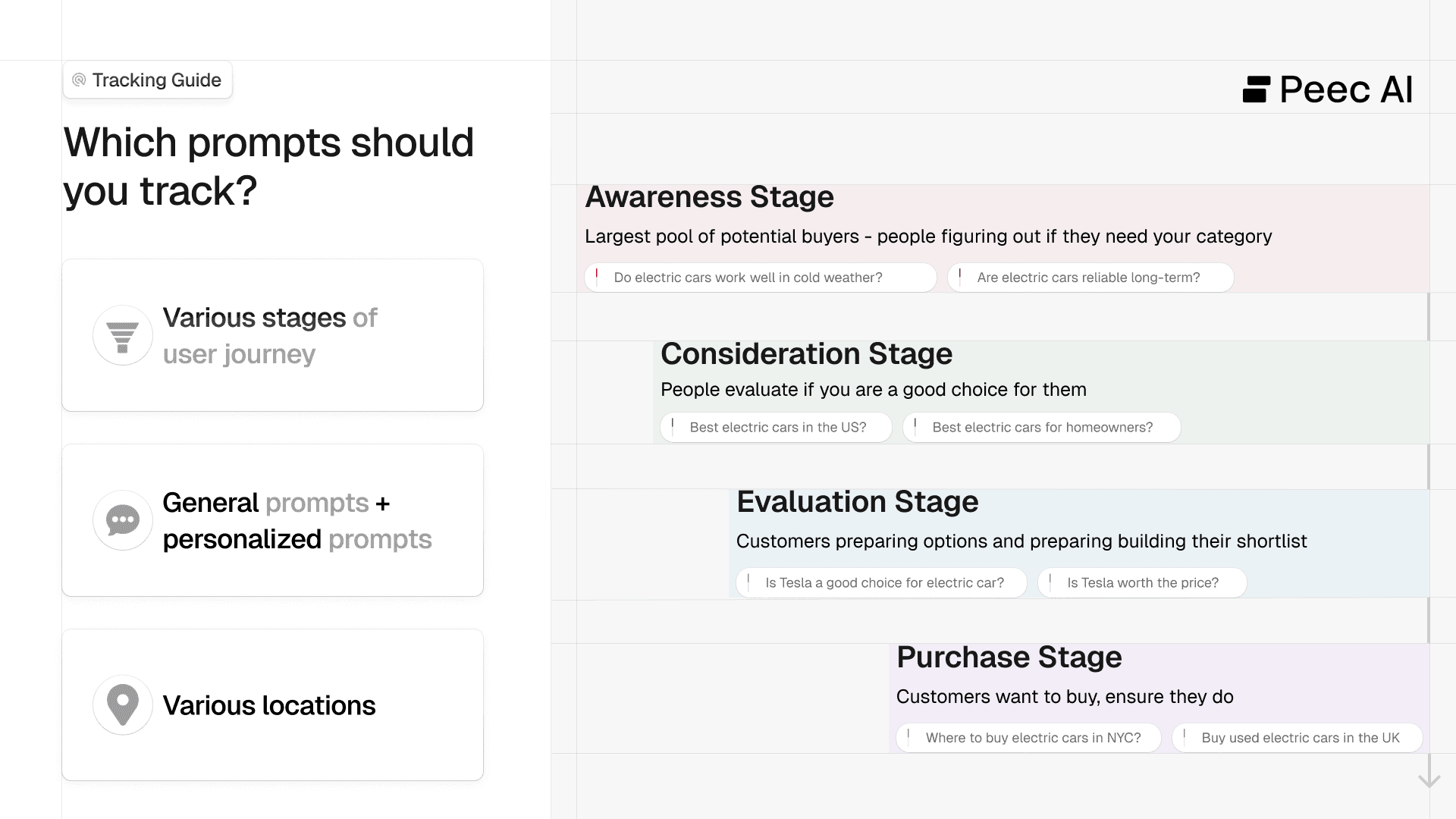Click 'Are electric cars reliable long-term?' prompt
Viewport: 1456px width, 819px height.
1090,278
